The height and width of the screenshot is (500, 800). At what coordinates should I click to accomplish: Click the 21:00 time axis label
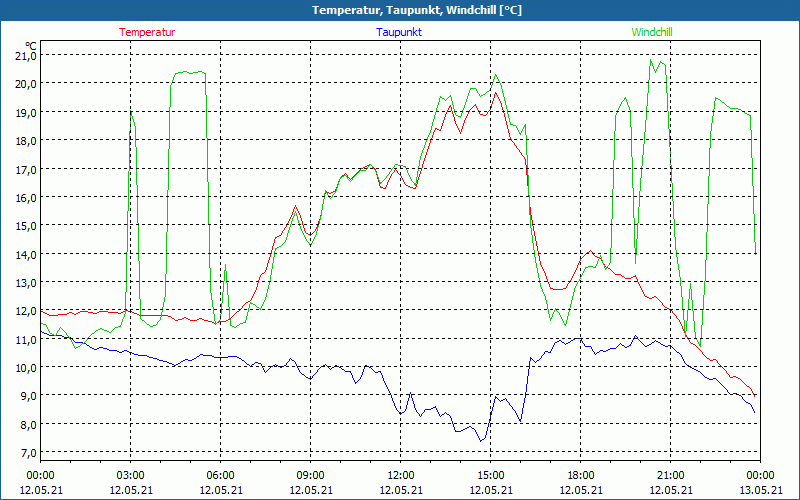(670, 476)
